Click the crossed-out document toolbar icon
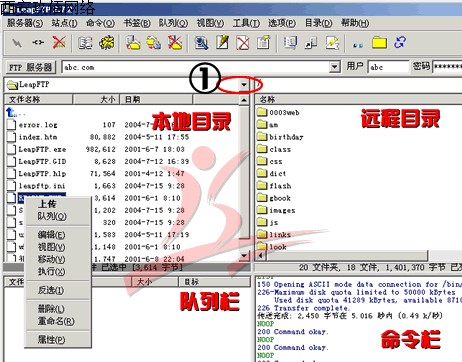This screenshot has width=462, height=362. (x=243, y=43)
